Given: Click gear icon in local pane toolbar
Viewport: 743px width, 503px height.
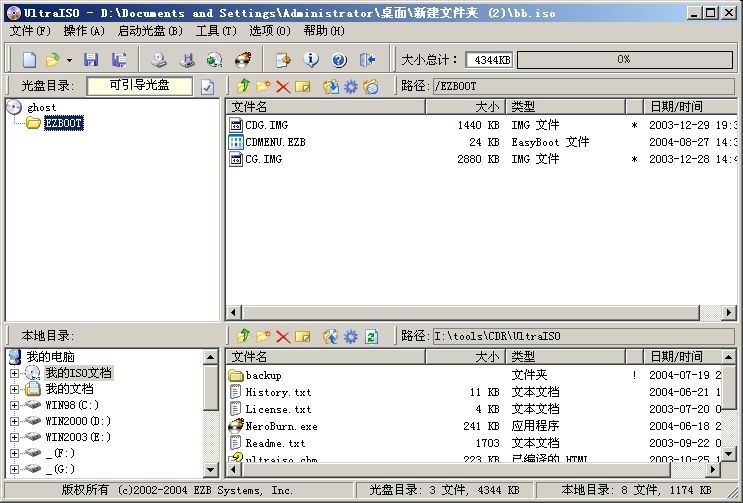Looking at the screenshot, I should tap(351, 336).
